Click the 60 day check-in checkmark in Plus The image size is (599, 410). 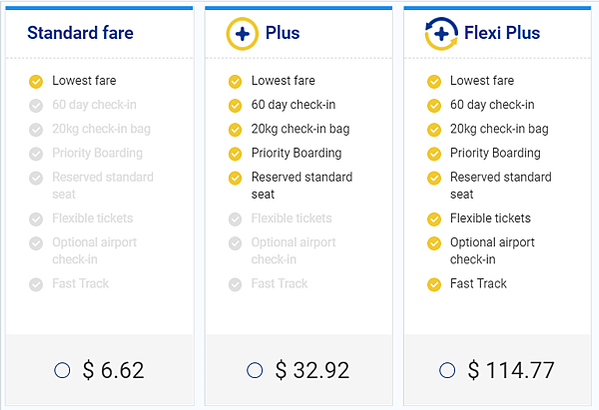click(x=235, y=105)
